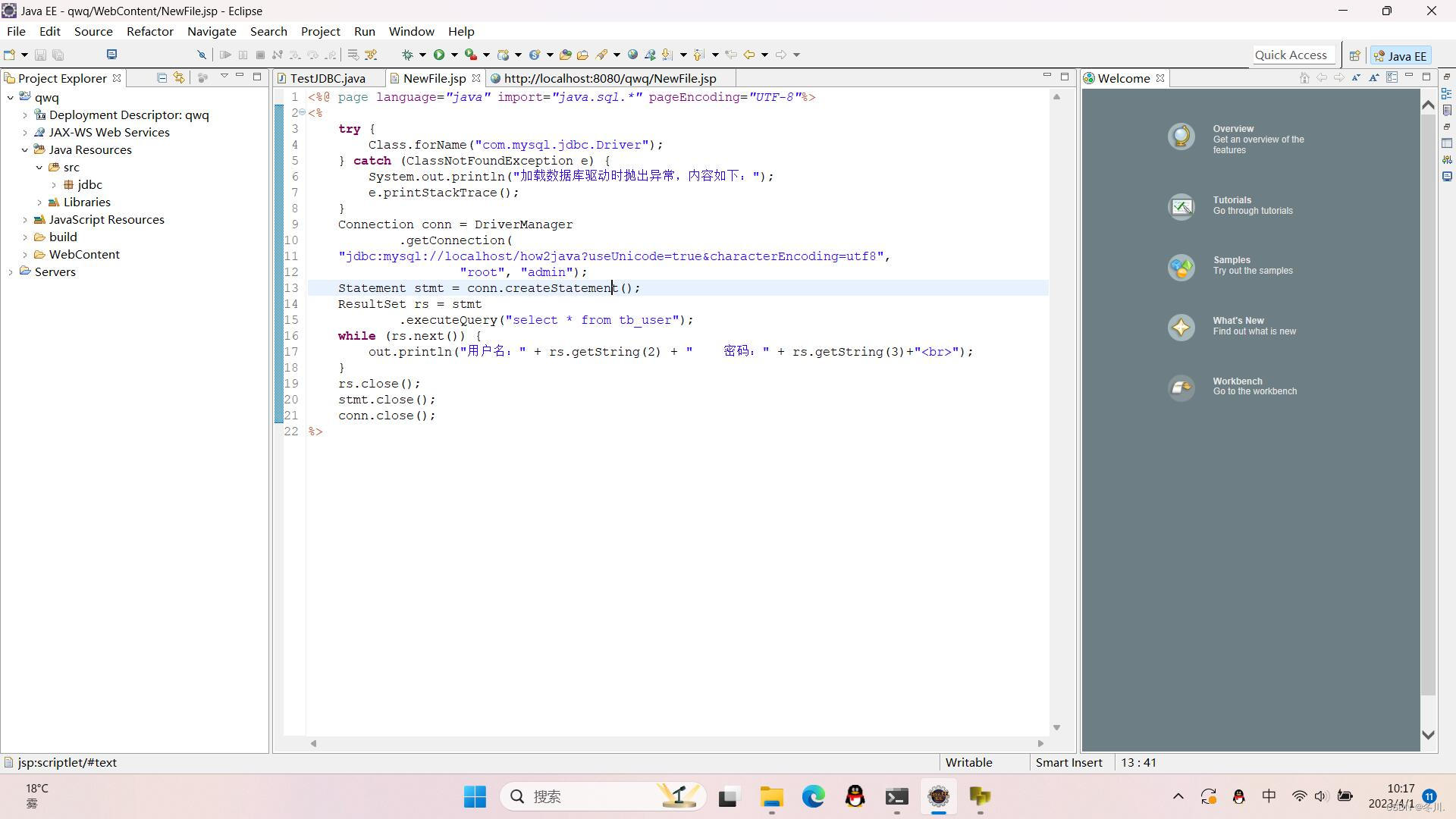Click the New Dynamic Web Project icon
This screenshot has height=819, width=1456.
click(503, 55)
